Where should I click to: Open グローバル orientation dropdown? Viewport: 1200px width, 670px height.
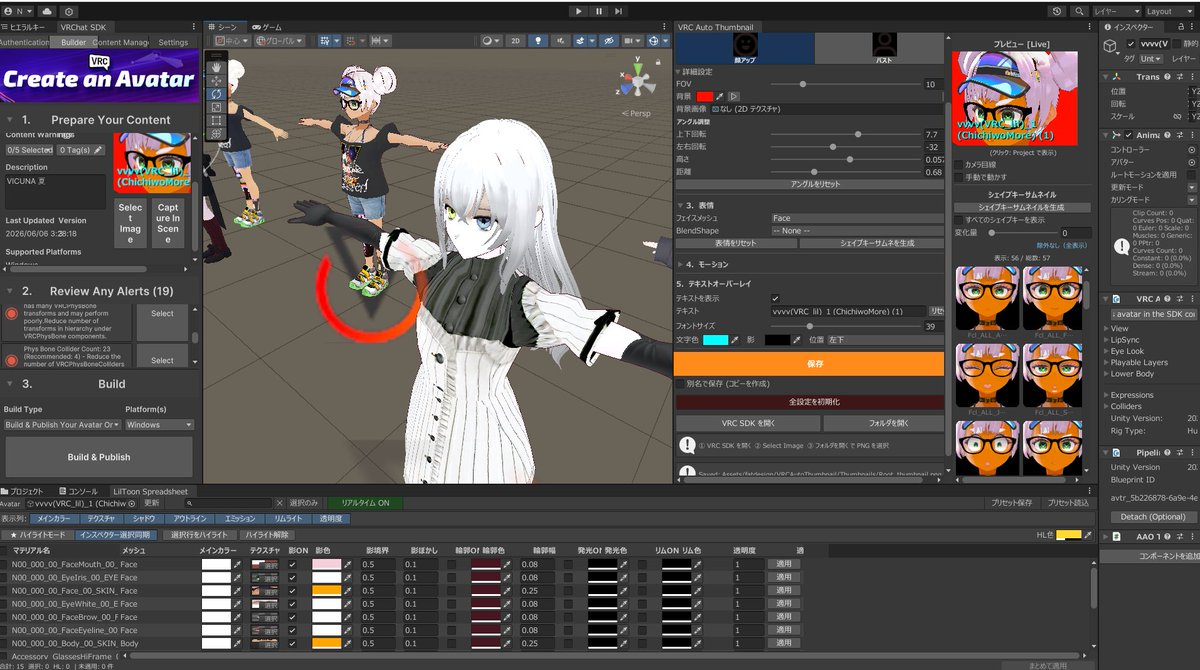tap(281, 41)
